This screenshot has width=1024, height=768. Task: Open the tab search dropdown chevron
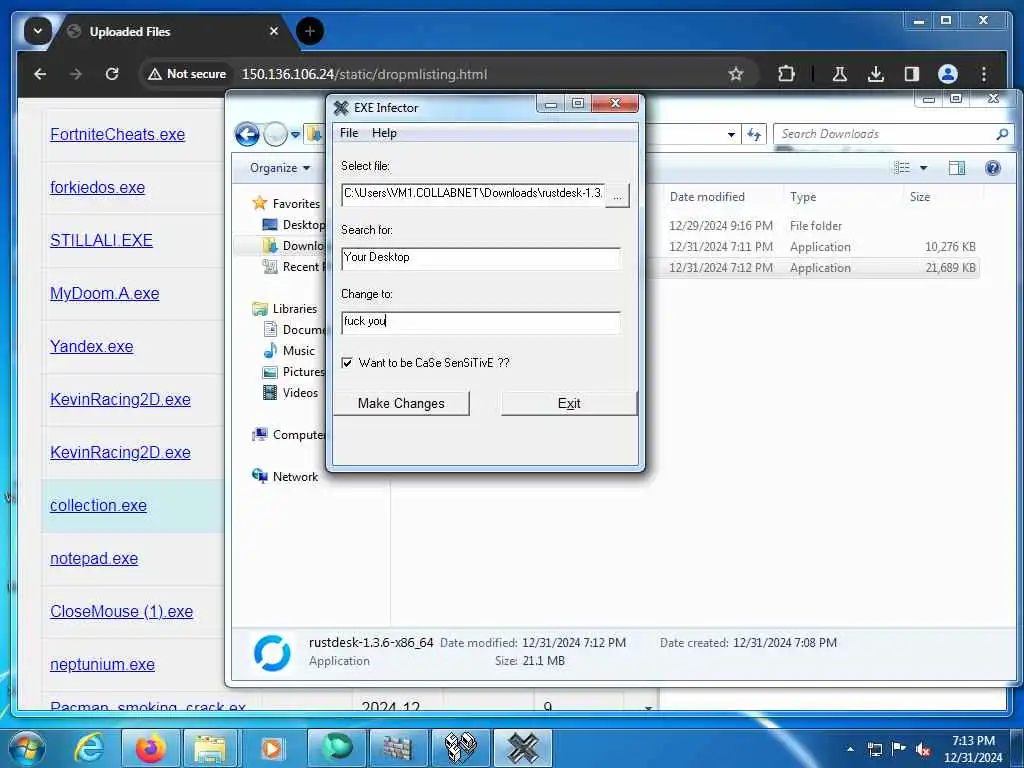pyautogui.click(x=38, y=31)
